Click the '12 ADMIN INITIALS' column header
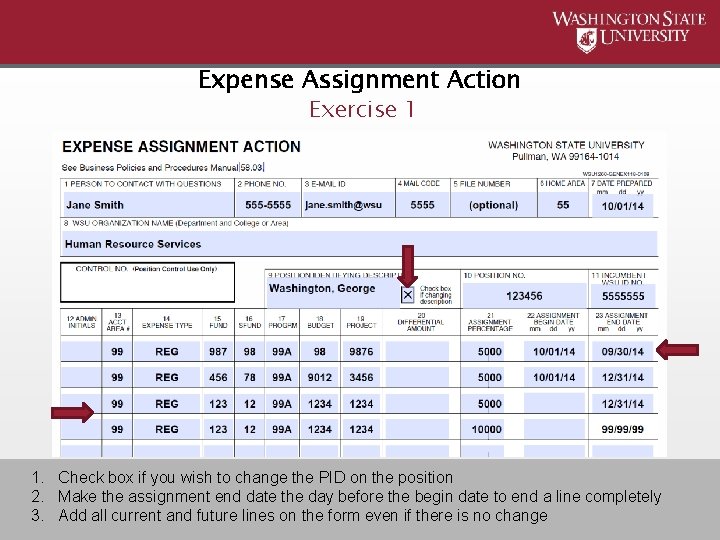The height and width of the screenshot is (540, 720). 81,322
